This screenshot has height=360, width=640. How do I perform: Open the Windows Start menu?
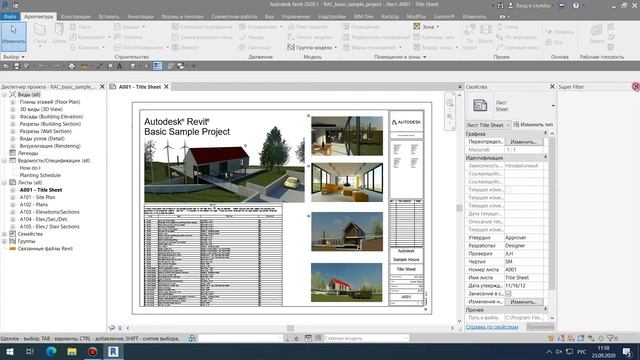coord(9,351)
